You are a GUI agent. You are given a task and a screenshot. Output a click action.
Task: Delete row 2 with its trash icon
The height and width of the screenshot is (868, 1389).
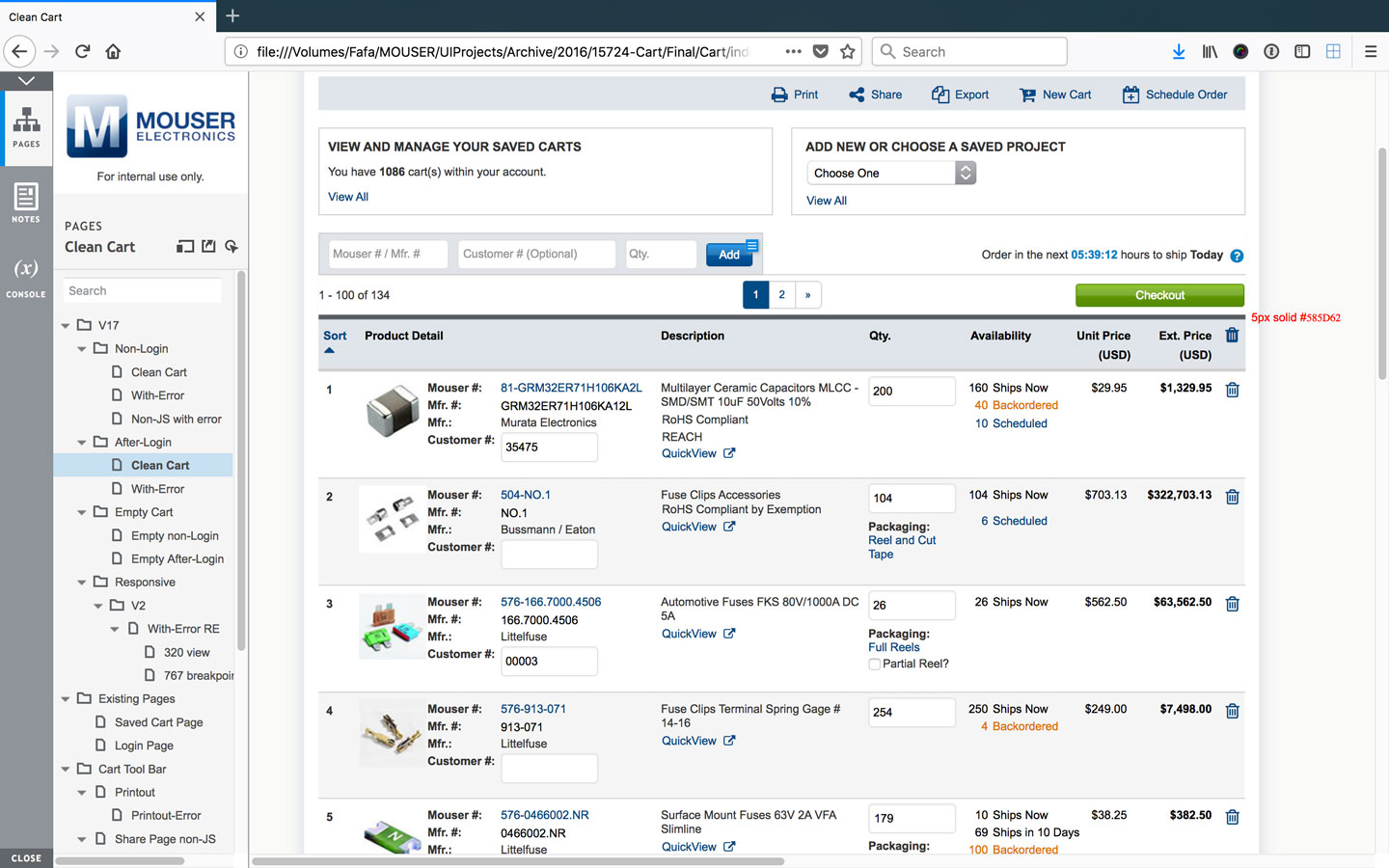[1232, 498]
